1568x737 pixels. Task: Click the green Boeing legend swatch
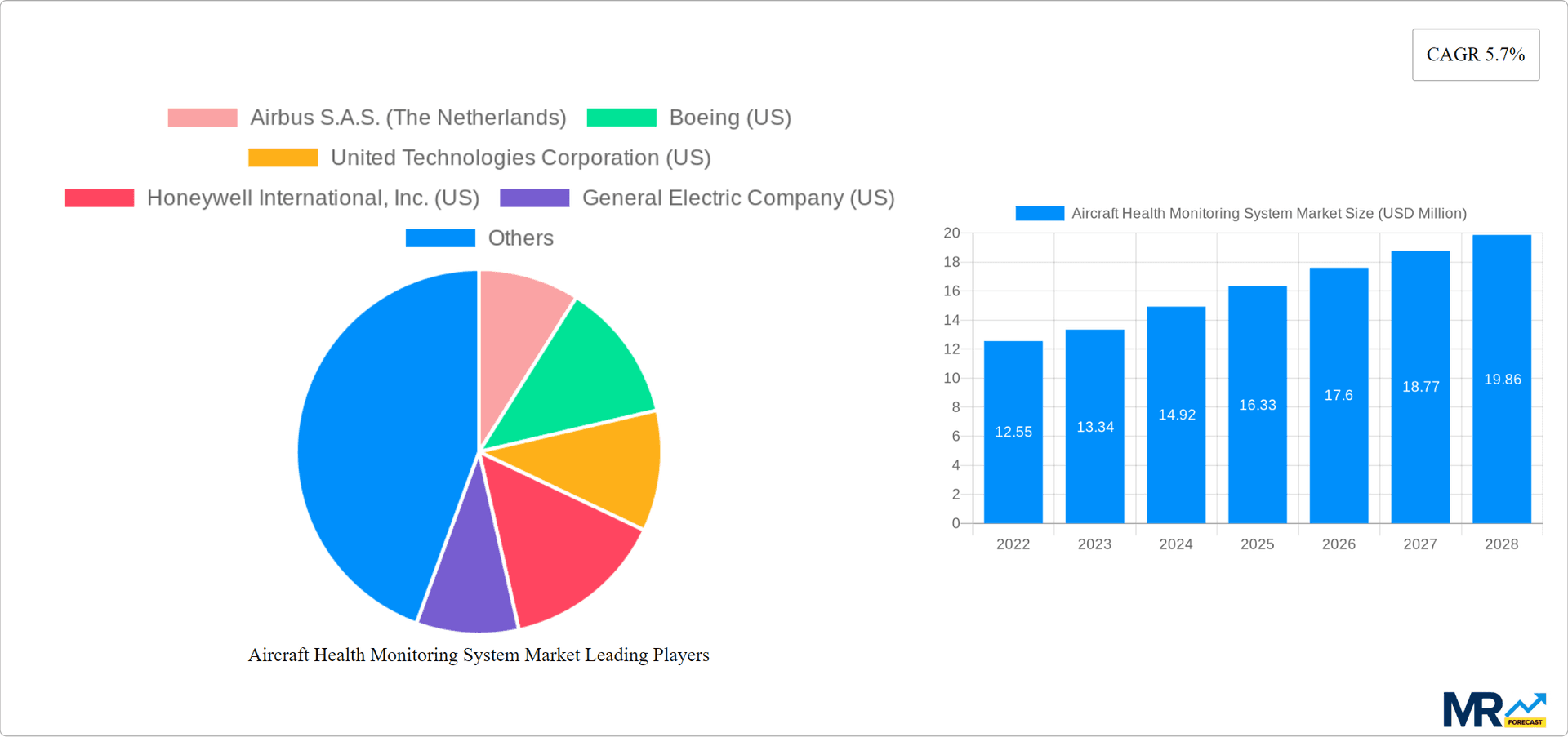[x=621, y=117]
